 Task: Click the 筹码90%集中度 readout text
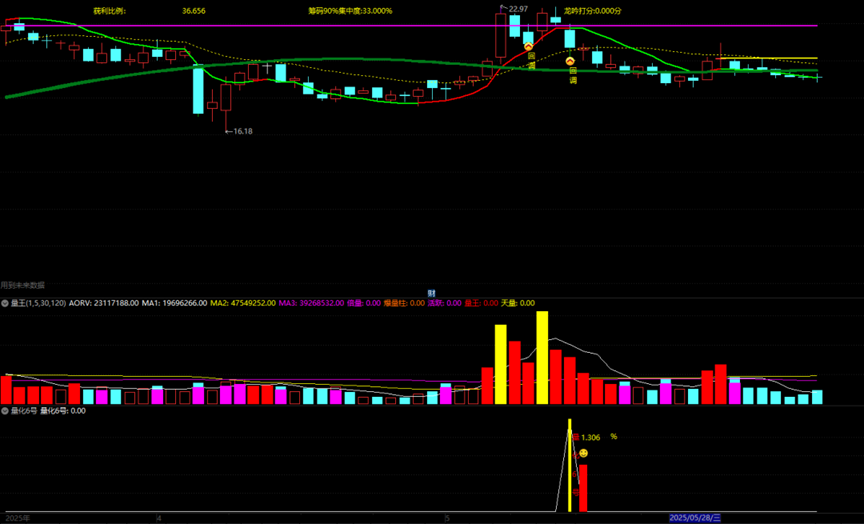(350, 11)
